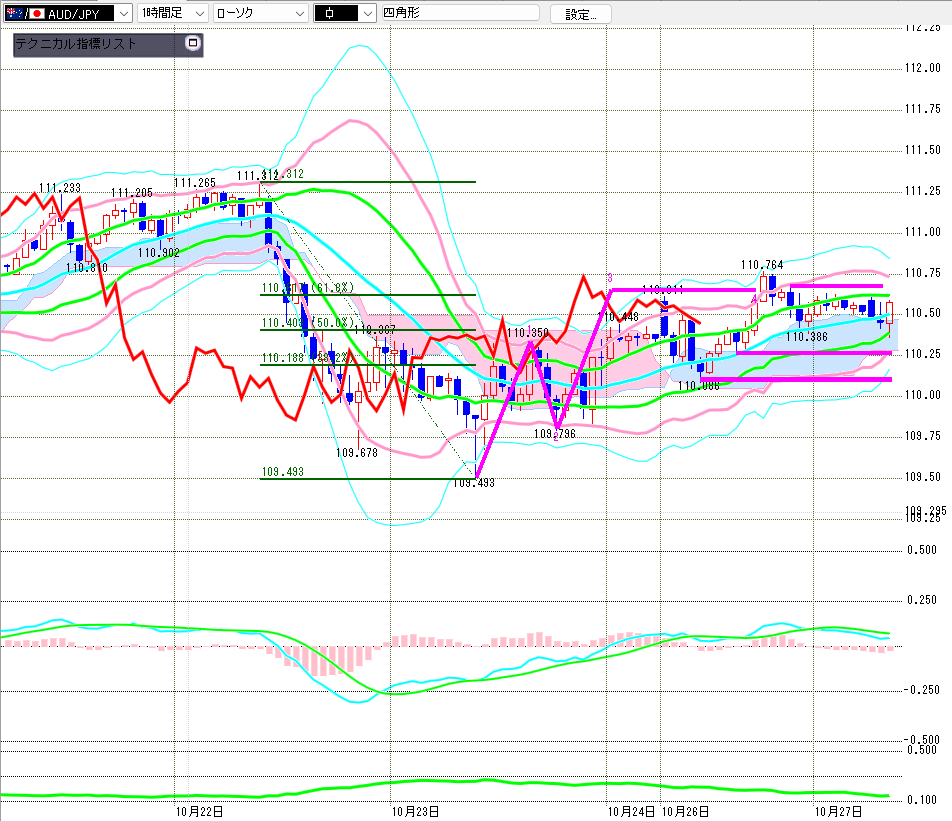The height and width of the screenshot is (821, 952).
Task: Click the 110.00 price axis label
Action: click(923, 395)
